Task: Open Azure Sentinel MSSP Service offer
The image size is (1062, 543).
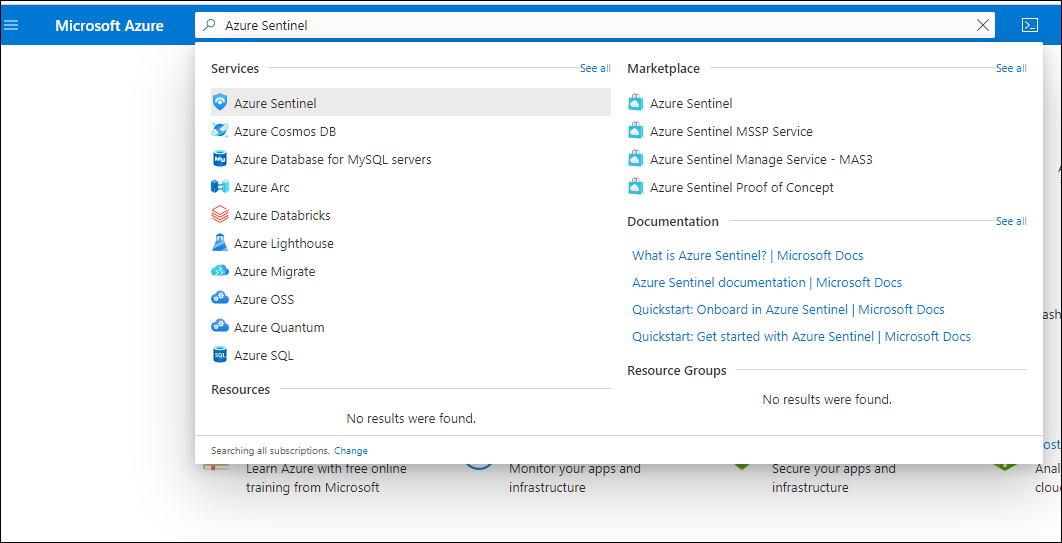Action: tap(731, 131)
